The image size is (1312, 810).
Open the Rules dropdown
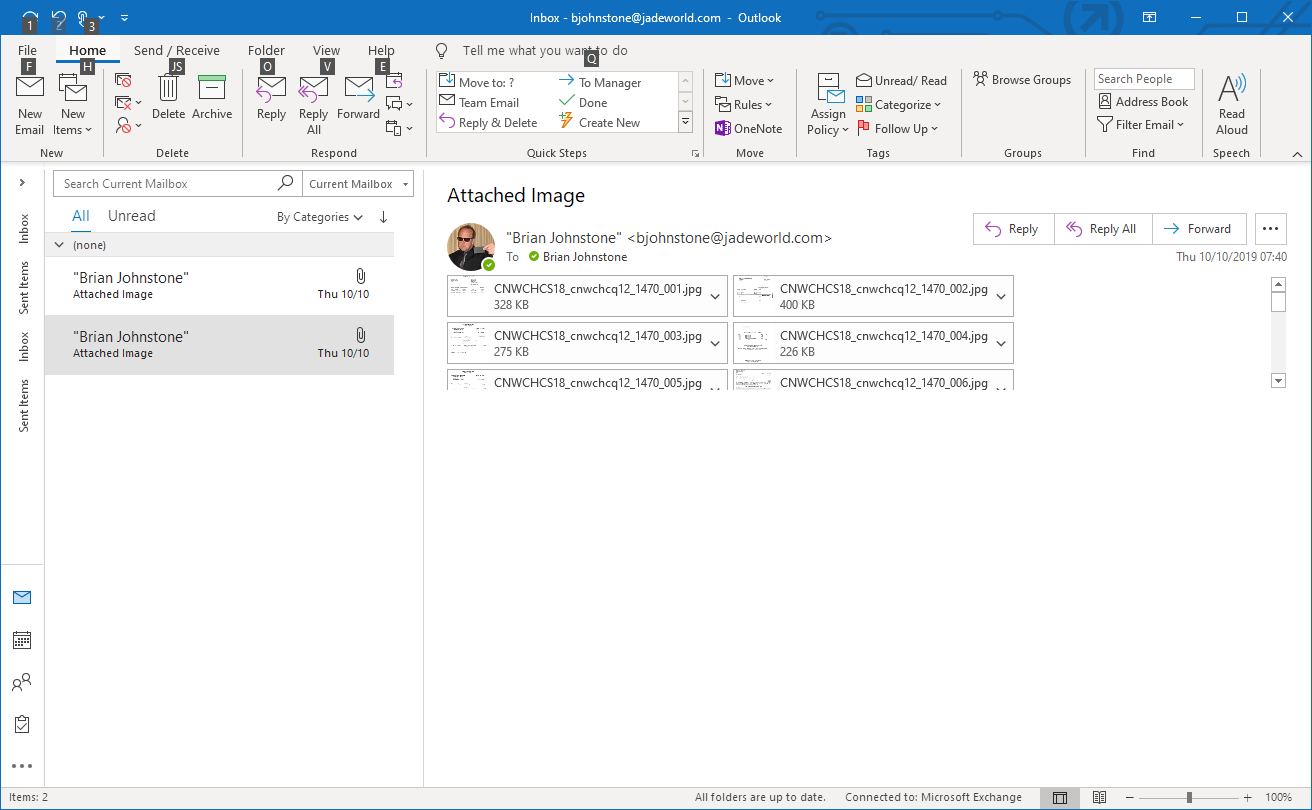[x=744, y=105]
